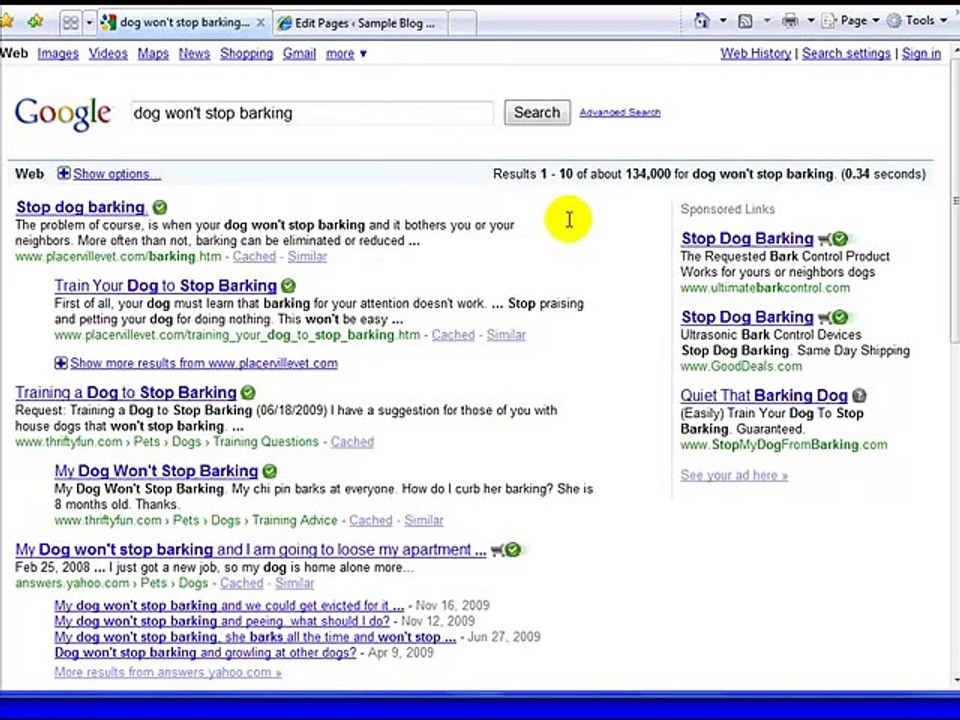Expand plus icon for more placervillevet results
The height and width of the screenshot is (720, 960).
(x=61, y=363)
